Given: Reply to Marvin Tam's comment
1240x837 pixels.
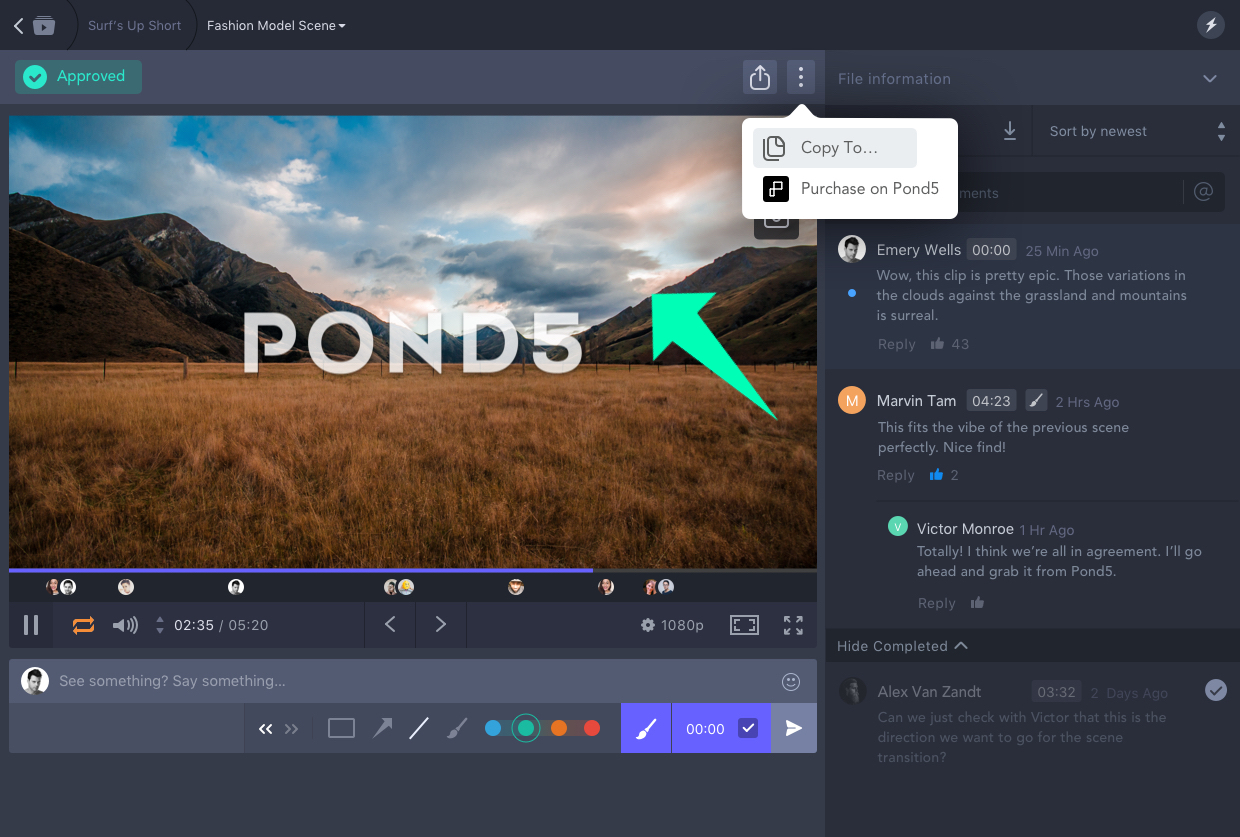Looking at the screenshot, I should [x=896, y=475].
